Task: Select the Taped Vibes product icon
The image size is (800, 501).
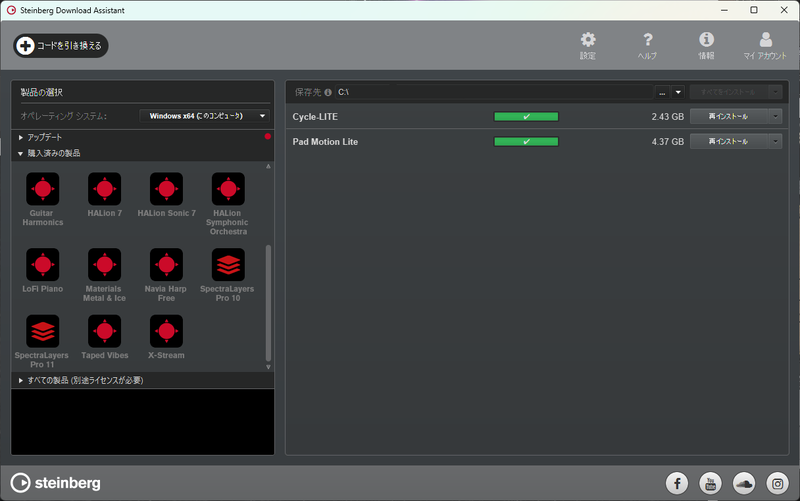Action: coord(105,331)
